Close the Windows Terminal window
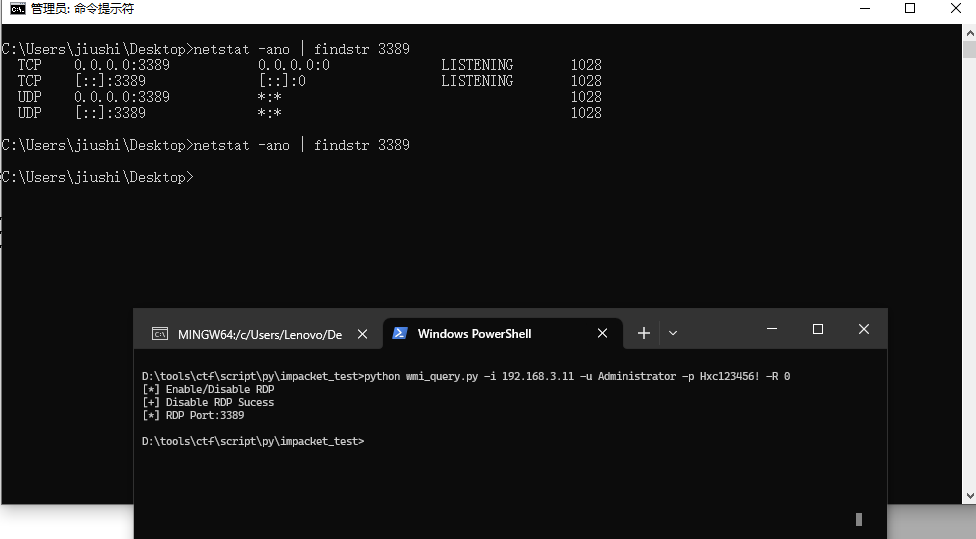The width and height of the screenshot is (976, 539). coord(864,329)
